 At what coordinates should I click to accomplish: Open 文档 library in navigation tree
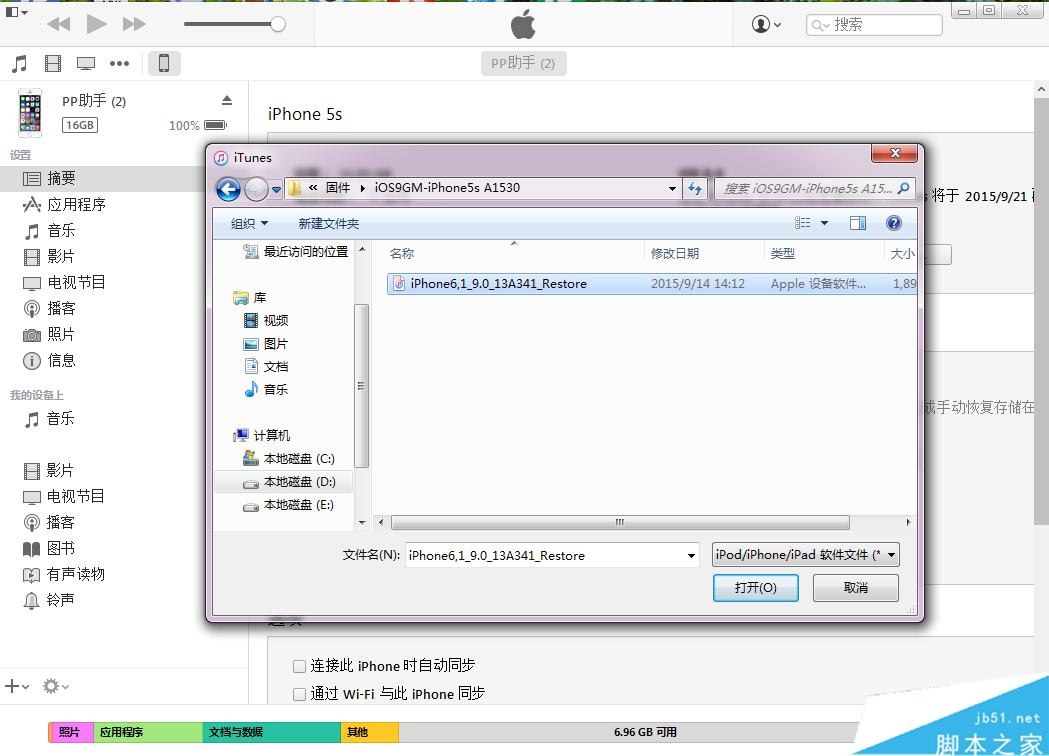point(266,367)
